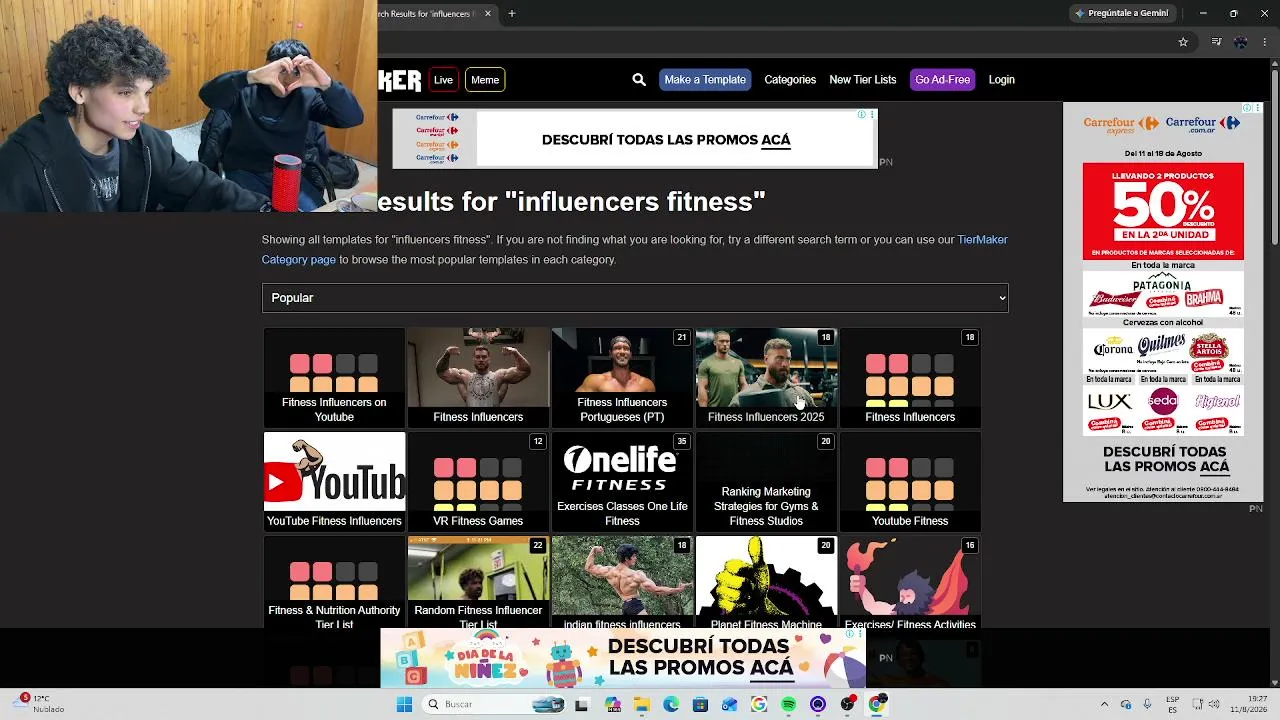Open YouTube Fitness Influencers template
This screenshot has width=1280, height=720.
pyautogui.click(x=334, y=482)
